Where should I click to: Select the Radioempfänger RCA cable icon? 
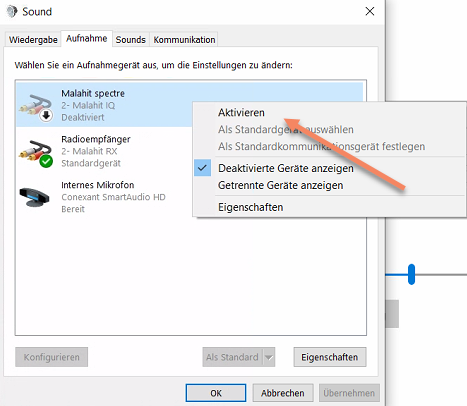point(36,153)
